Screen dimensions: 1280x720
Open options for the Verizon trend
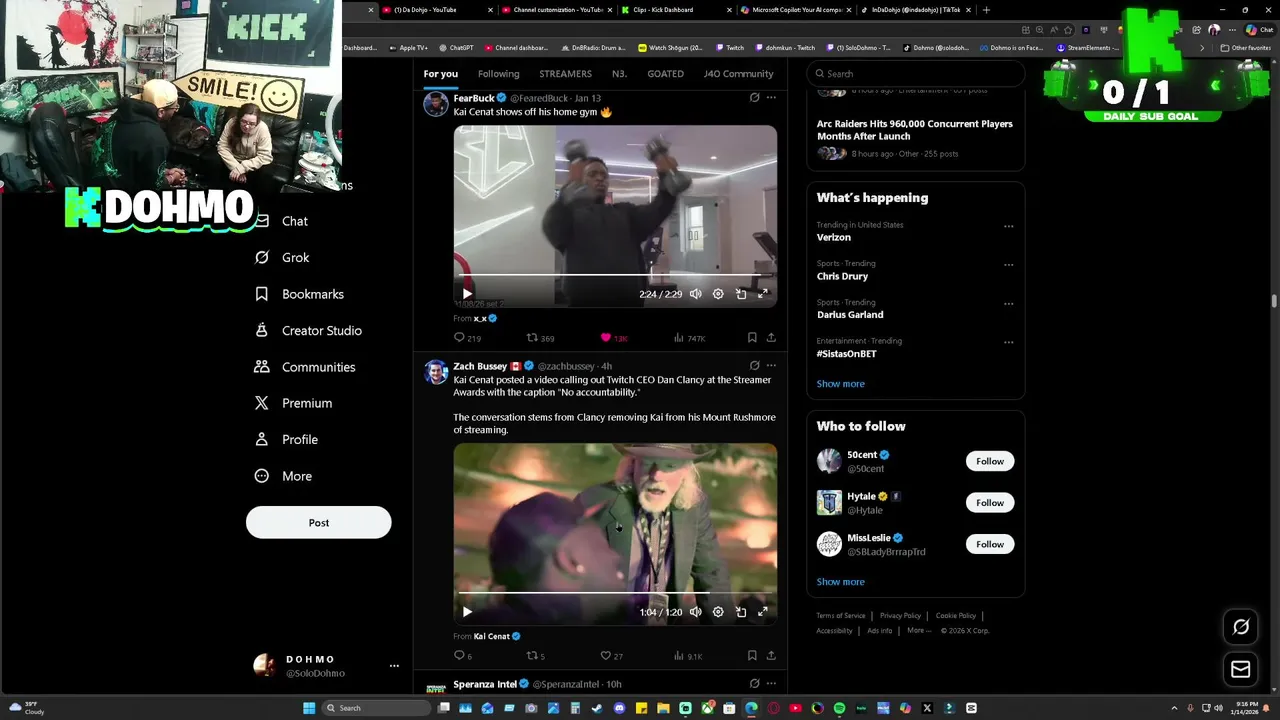point(1008,226)
